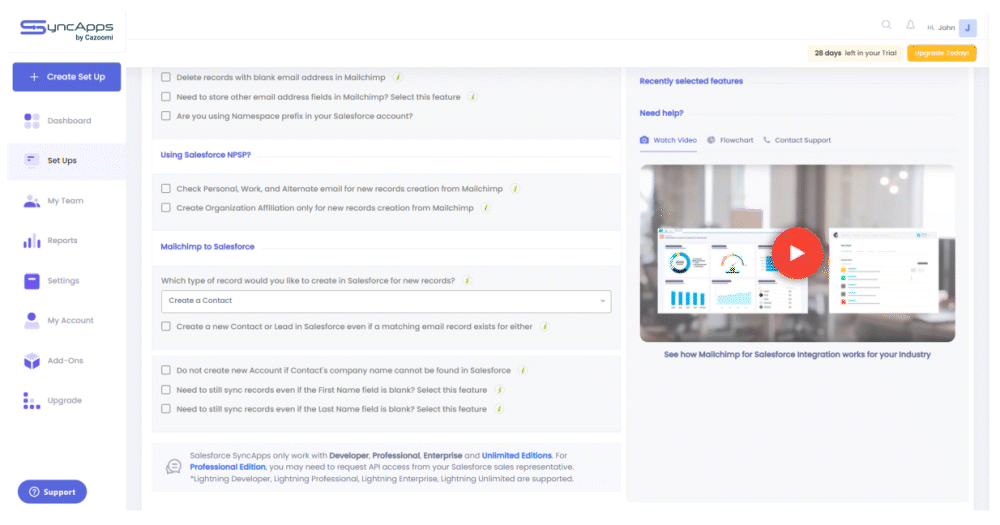
Task: Click See how Mailchimp for Salesforce caption
Action: pyautogui.click(x=797, y=355)
